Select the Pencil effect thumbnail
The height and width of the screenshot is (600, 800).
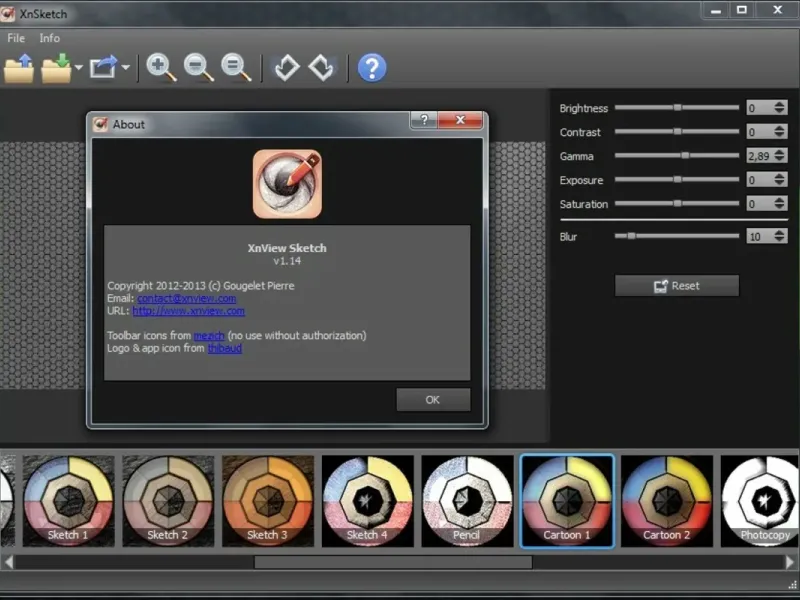467,500
